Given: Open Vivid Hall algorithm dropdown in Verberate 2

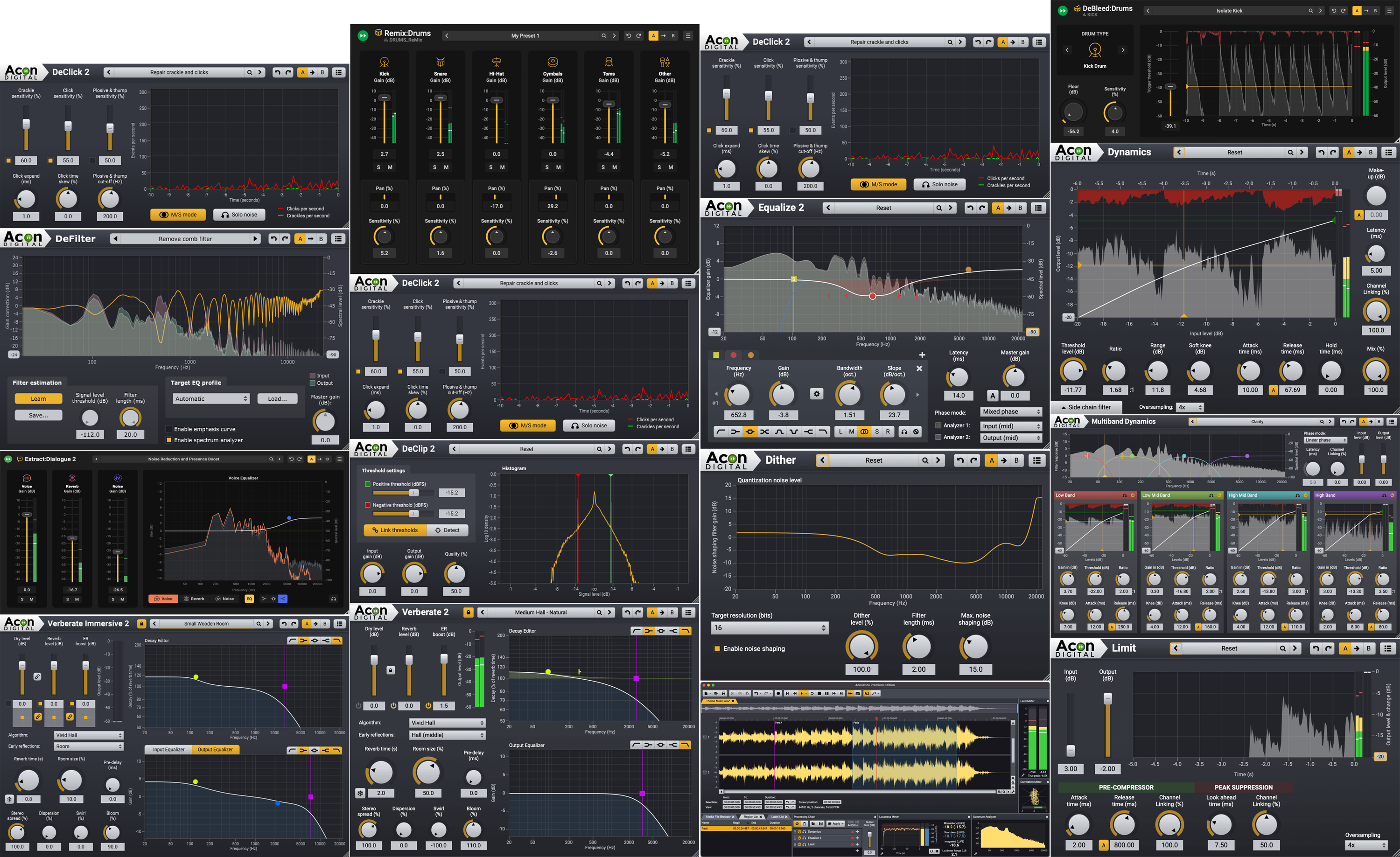Looking at the screenshot, I should coord(447,723).
